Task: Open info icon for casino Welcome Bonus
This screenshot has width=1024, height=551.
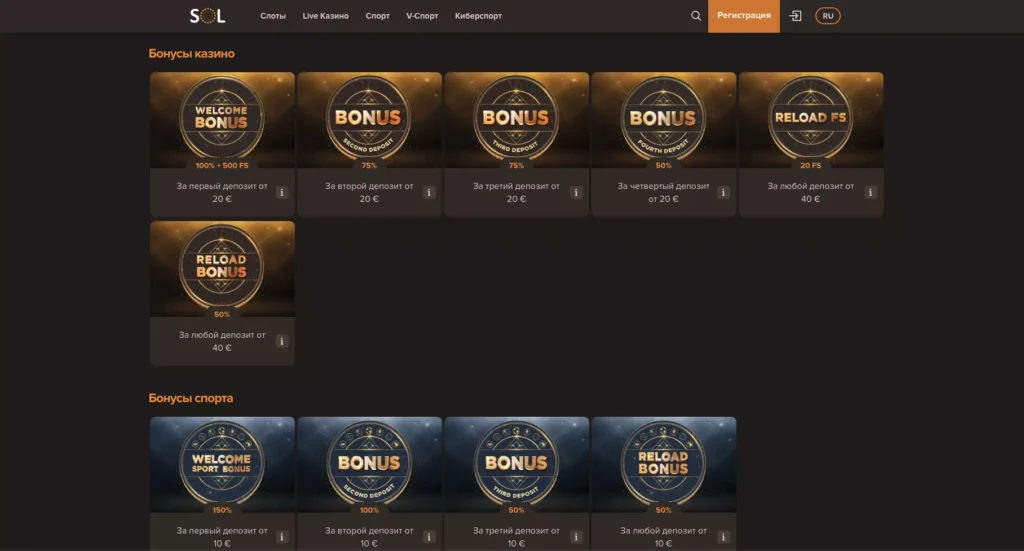Action: [282, 193]
